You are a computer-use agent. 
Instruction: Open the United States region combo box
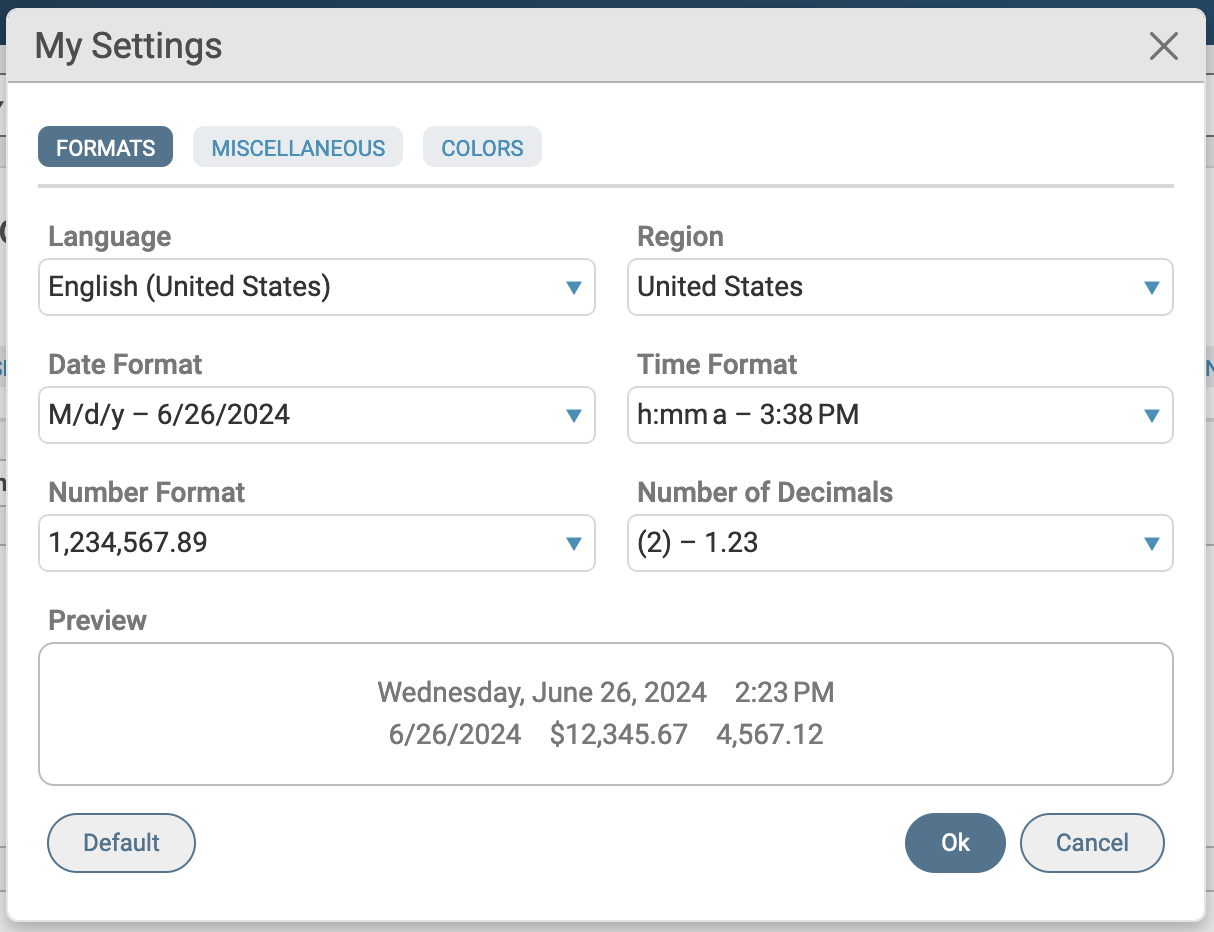point(880,288)
